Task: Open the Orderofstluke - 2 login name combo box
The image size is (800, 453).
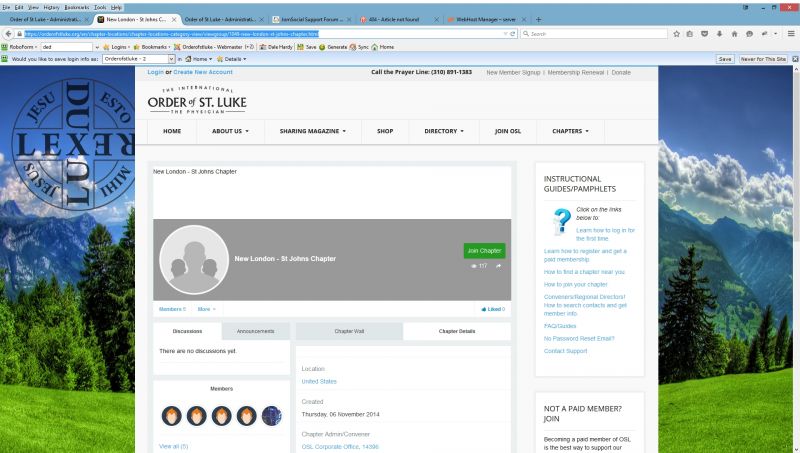Action: (139, 59)
